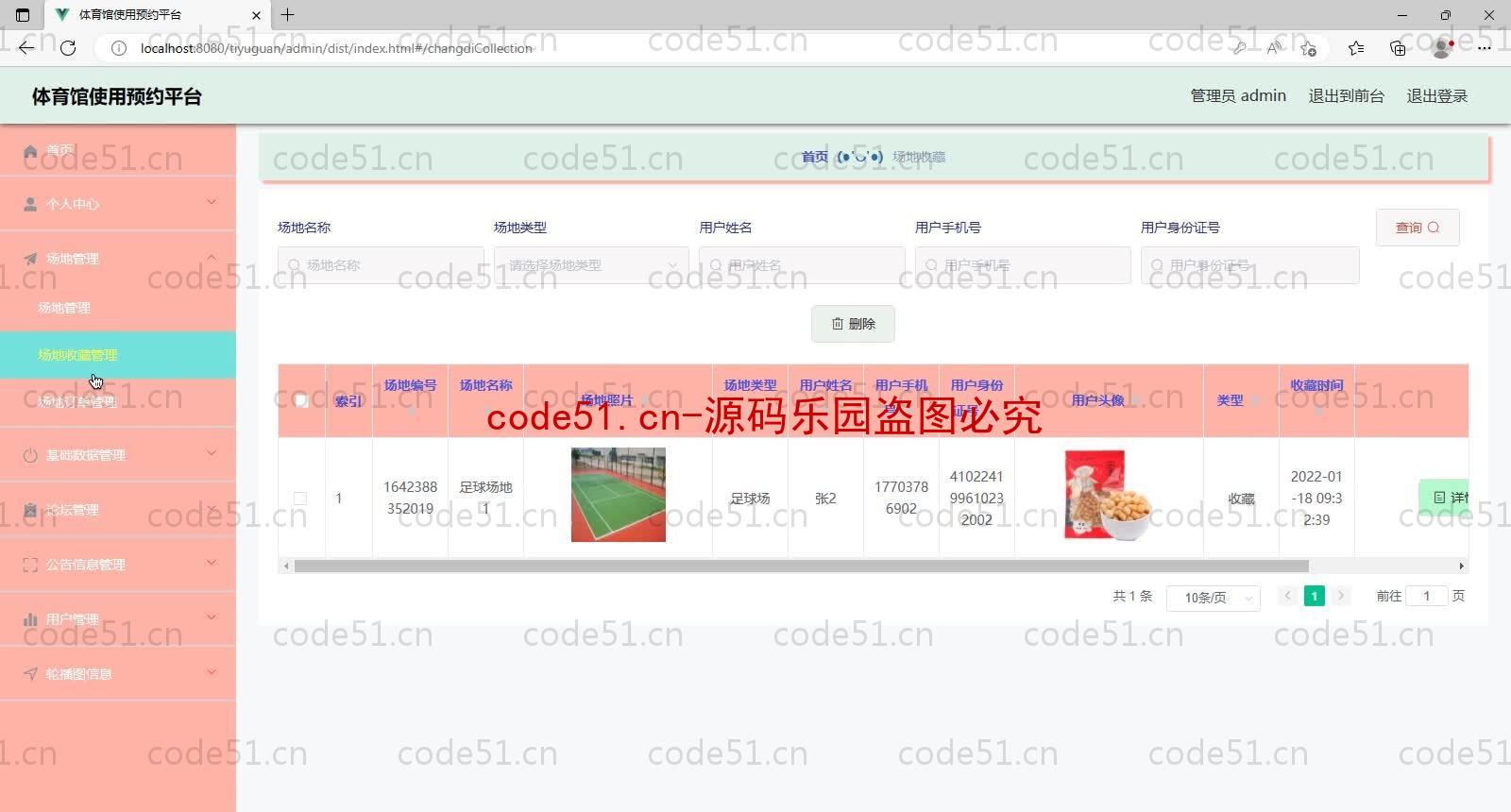The width and height of the screenshot is (1511, 812).
Task: Click the paper-plane icon next to 场地管理
Action: (x=30, y=259)
